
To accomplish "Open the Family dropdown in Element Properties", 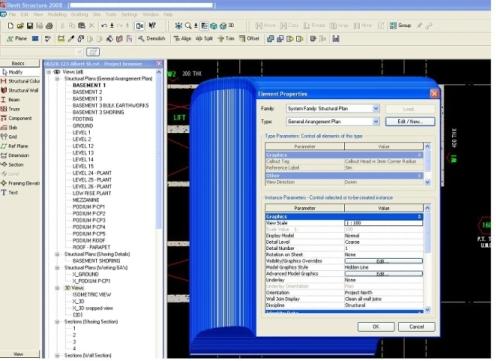I will click(x=376, y=108).
